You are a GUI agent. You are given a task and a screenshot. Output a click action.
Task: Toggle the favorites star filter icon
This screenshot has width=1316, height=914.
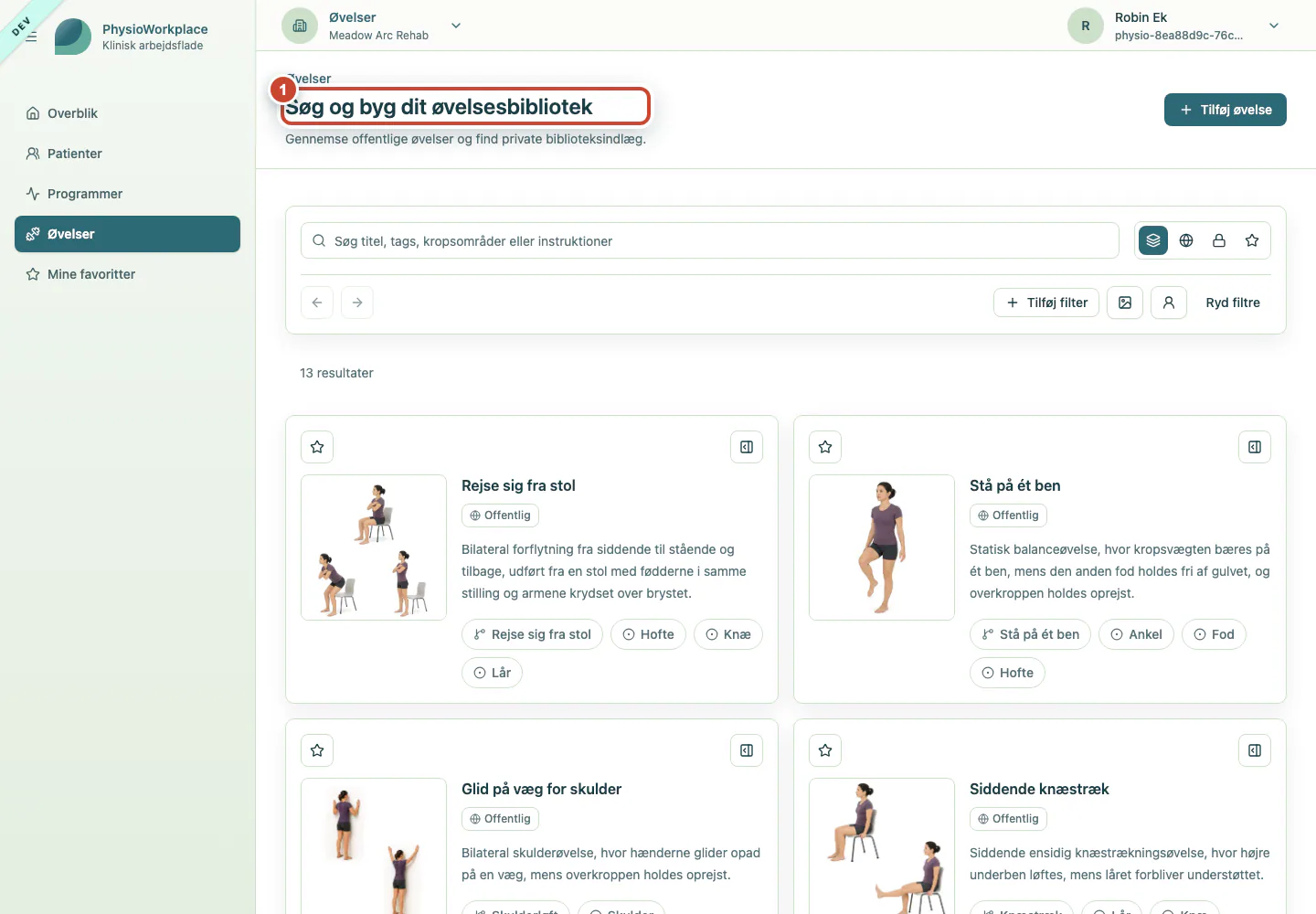pos(1252,240)
